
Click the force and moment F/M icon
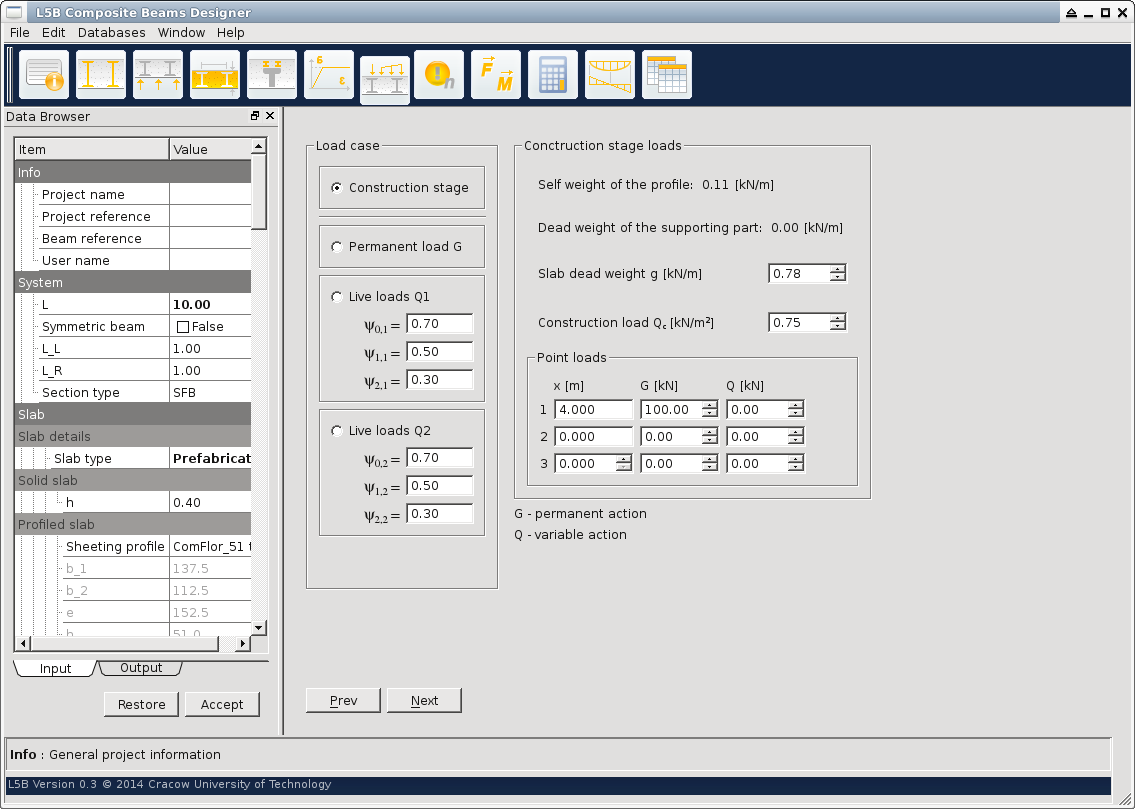click(x=497, y=75)
